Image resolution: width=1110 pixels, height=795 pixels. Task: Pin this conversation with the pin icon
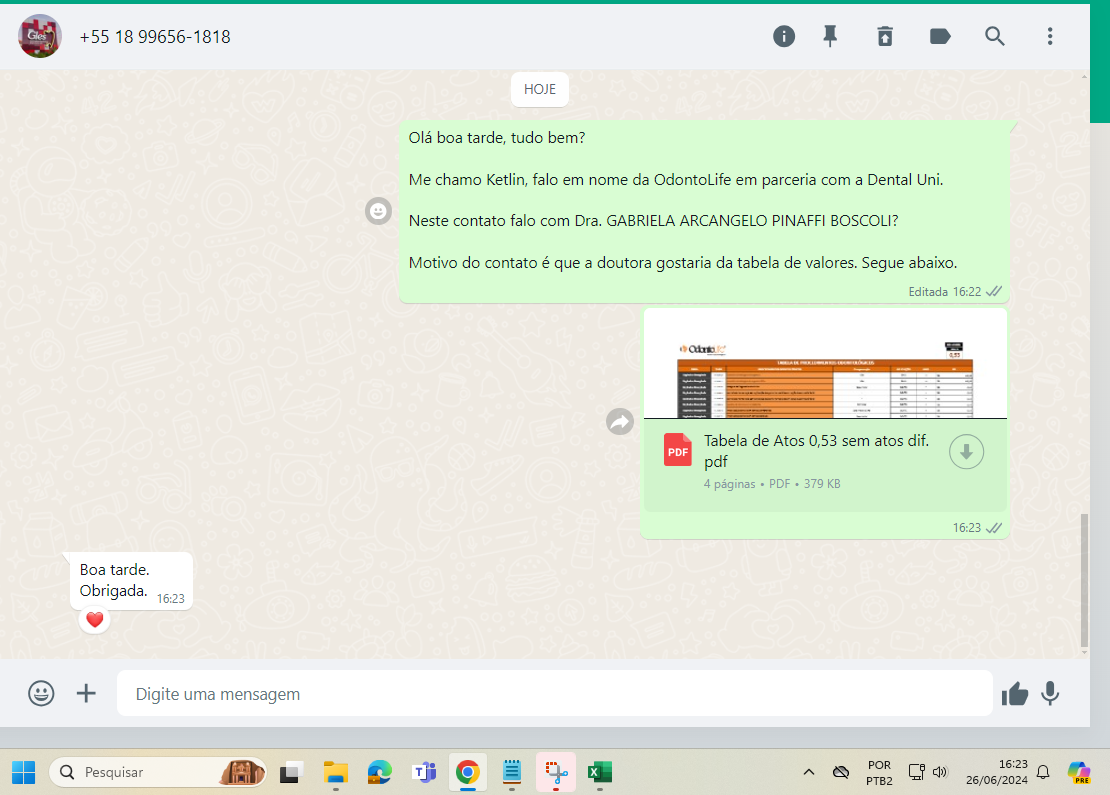[x=830, y=36]
